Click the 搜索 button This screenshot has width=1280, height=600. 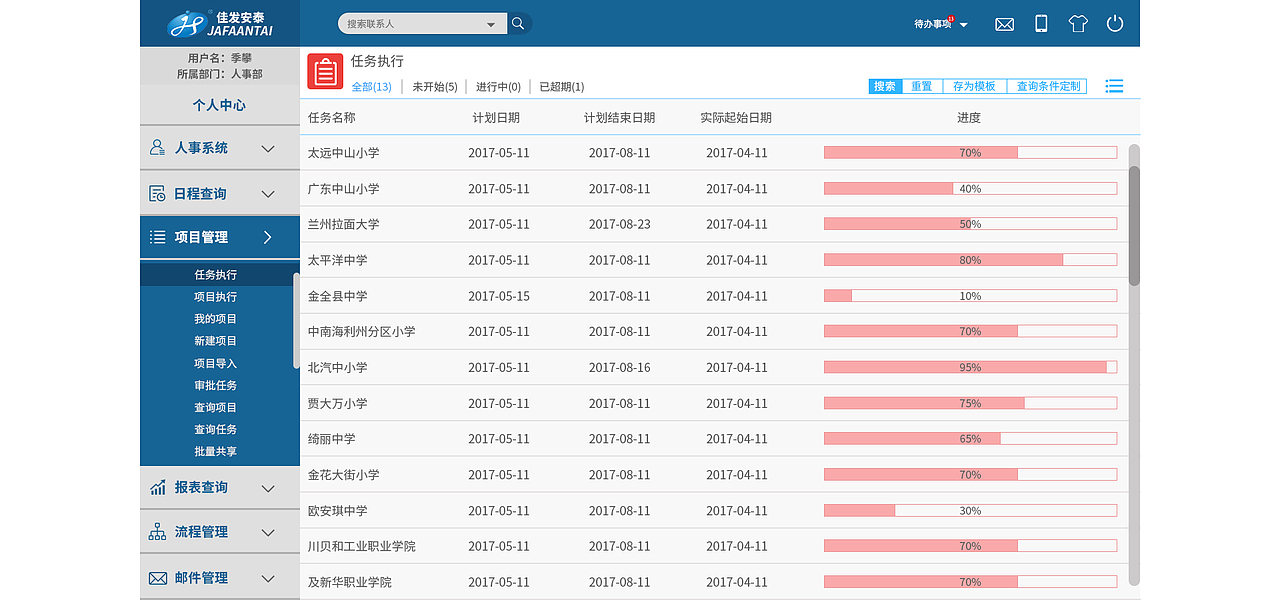(x=884, y=86)
